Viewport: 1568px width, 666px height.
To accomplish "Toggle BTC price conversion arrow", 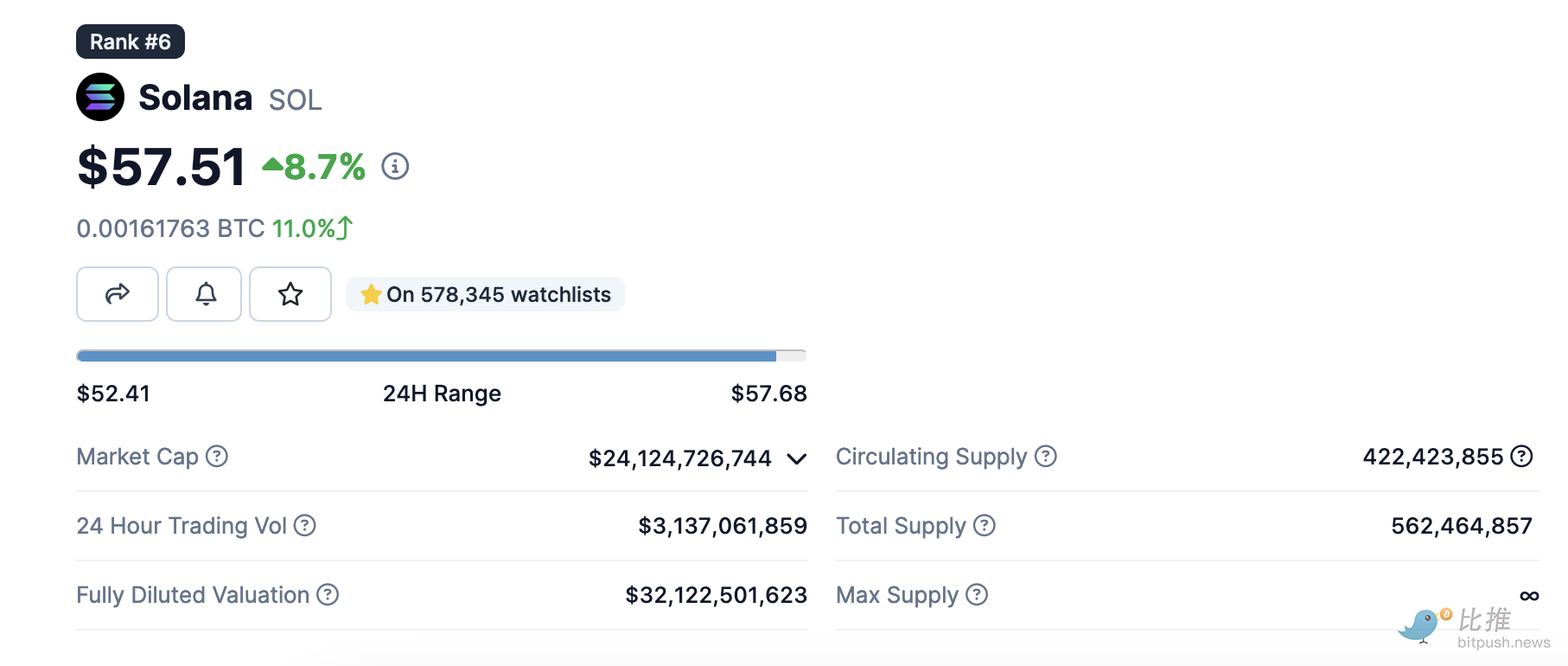I will [x=345, y=228].
